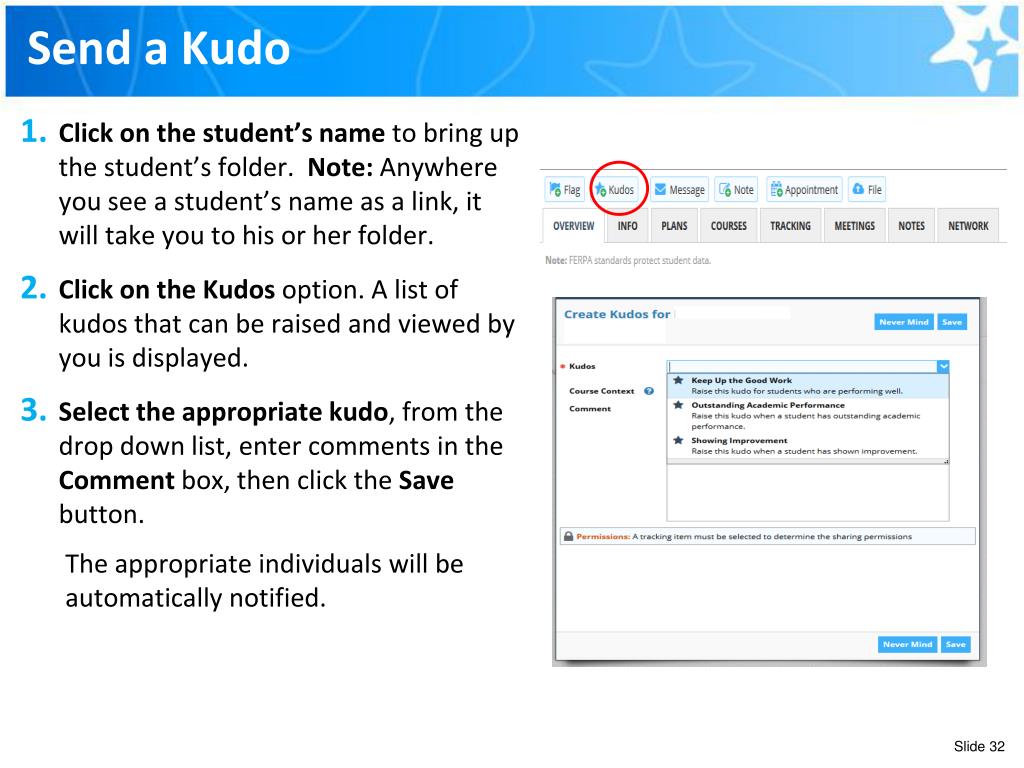This screenshot has height=768, width=1024.
Task: Click the notepad icon beside Note
Action: point(725,189)
